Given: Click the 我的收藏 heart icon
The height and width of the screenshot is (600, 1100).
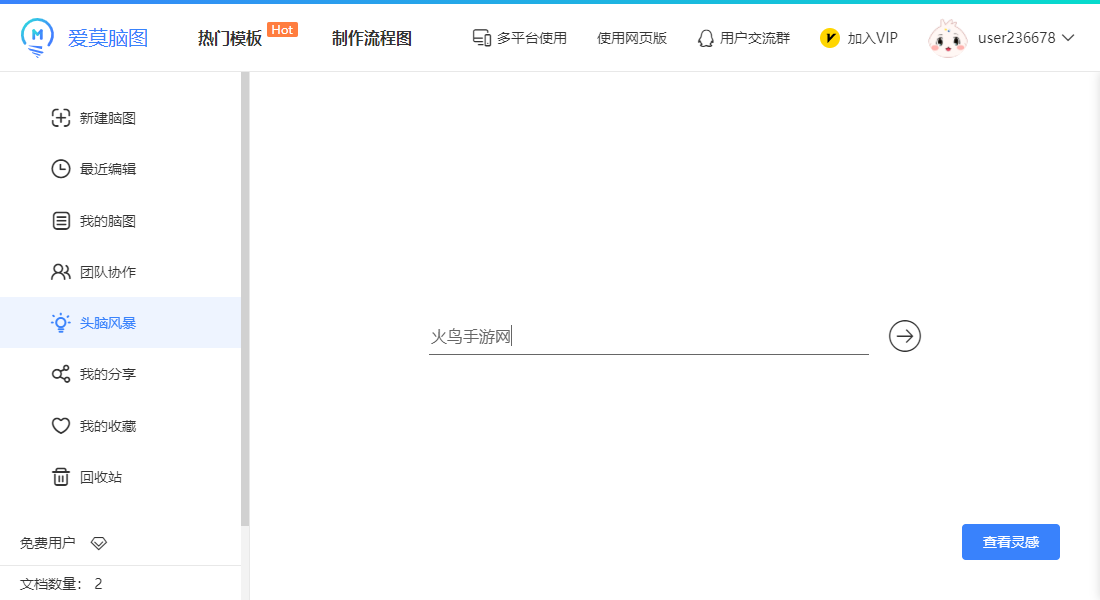Looking at the screenshot, I should click(x=61, y=426).
